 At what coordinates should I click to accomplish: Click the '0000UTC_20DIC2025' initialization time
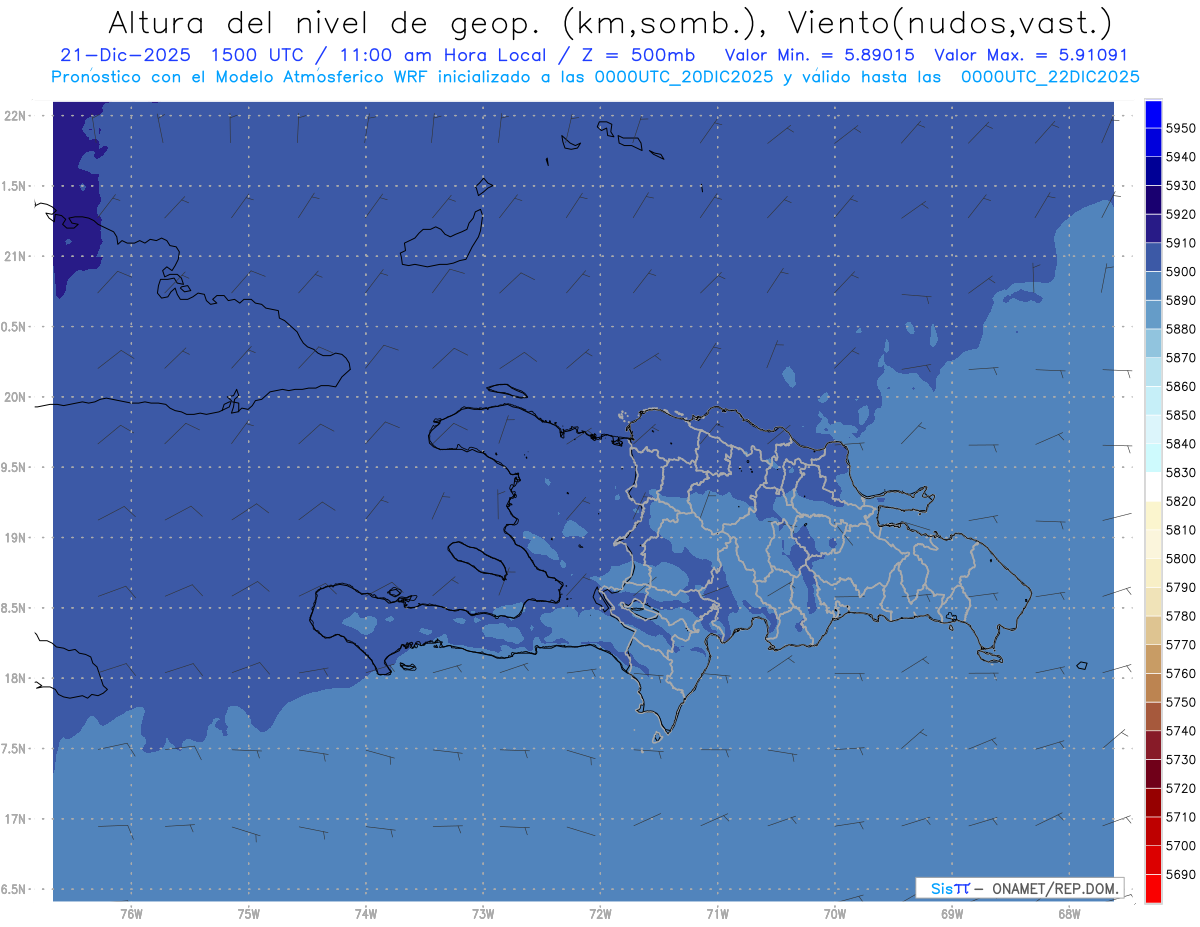[x=684, y=77]
